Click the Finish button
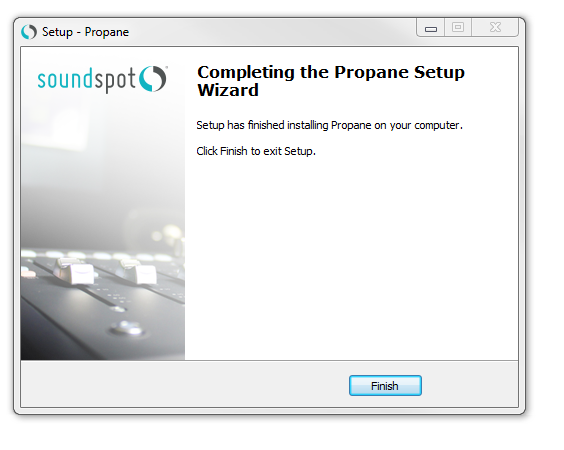This screenshot has height=450, width=564. click(385, 386)
